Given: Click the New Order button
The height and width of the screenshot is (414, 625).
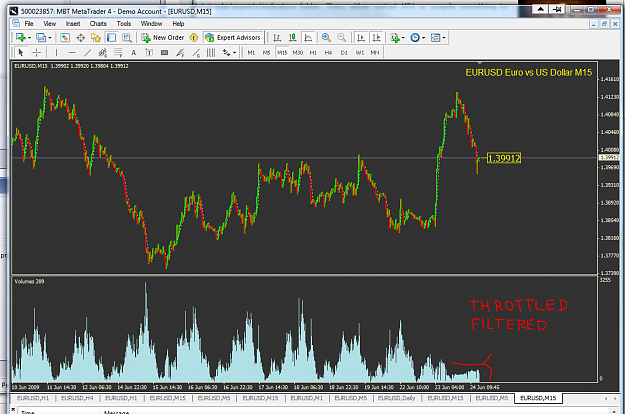Looking at the screenshot, I should (163, 37).
